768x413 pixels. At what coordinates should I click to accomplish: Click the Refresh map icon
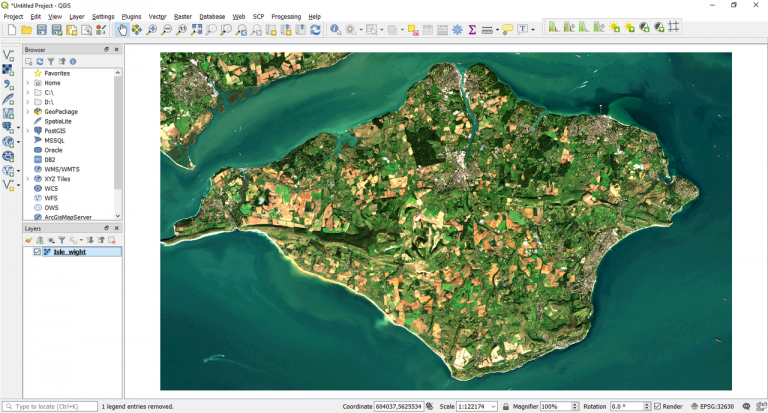click(316, 30)
